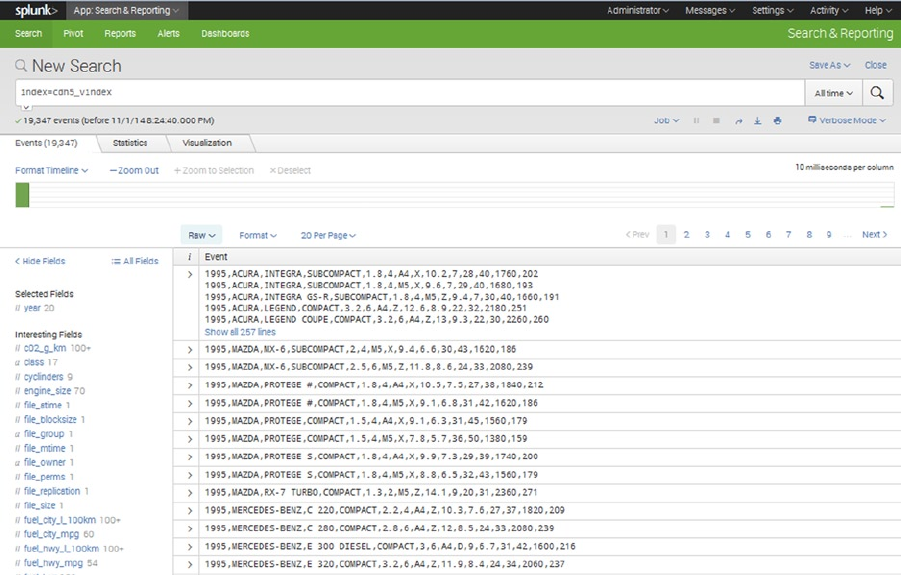Go to results page 2

(686, 234)
